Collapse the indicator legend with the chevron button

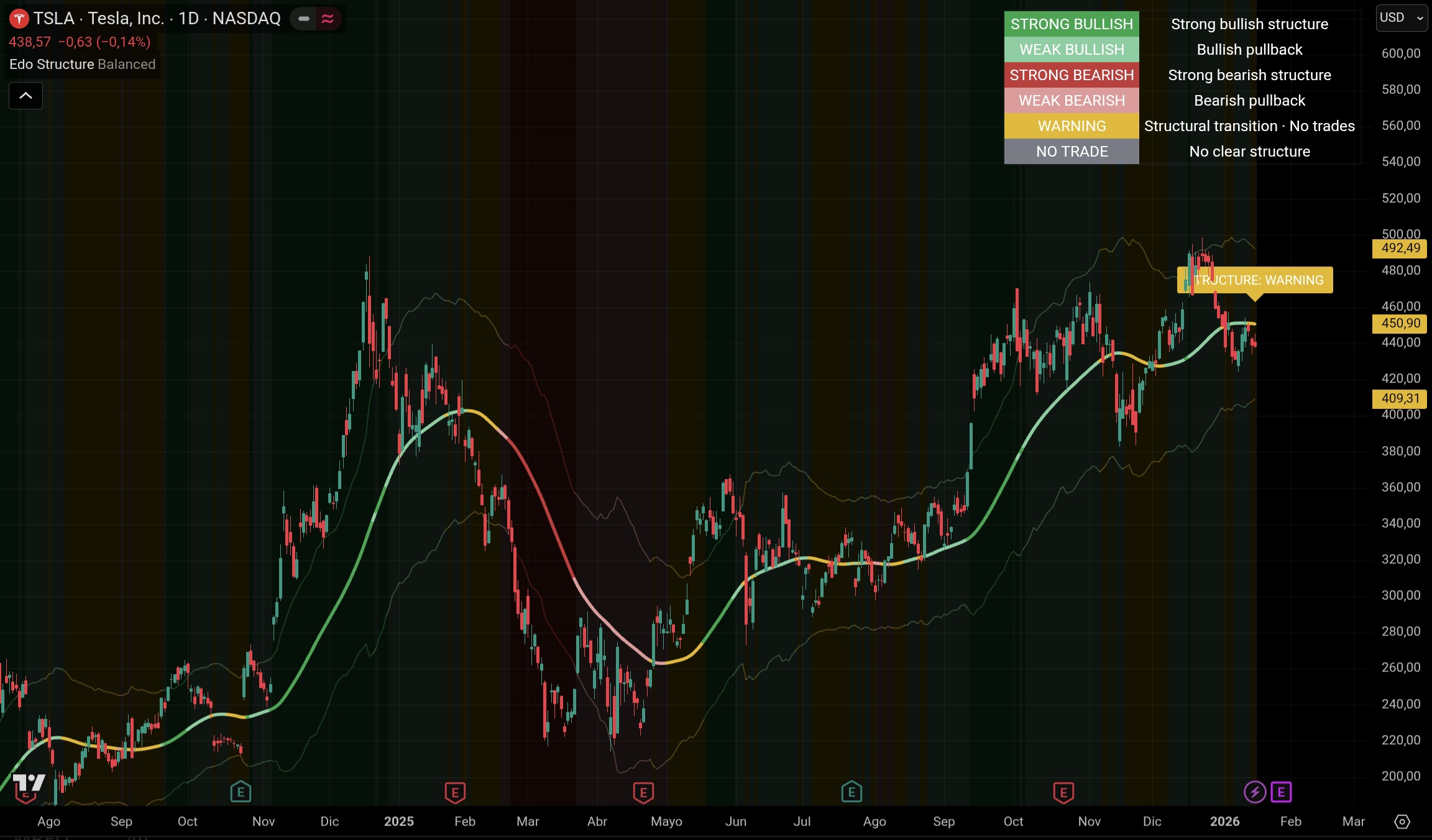pyautogui.click(x=25, y=96)
